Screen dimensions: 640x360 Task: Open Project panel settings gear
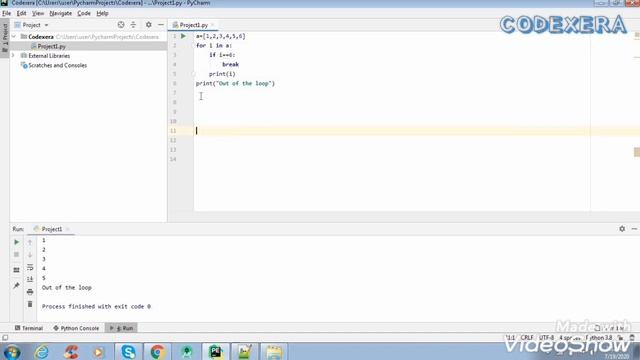point(149,25)
